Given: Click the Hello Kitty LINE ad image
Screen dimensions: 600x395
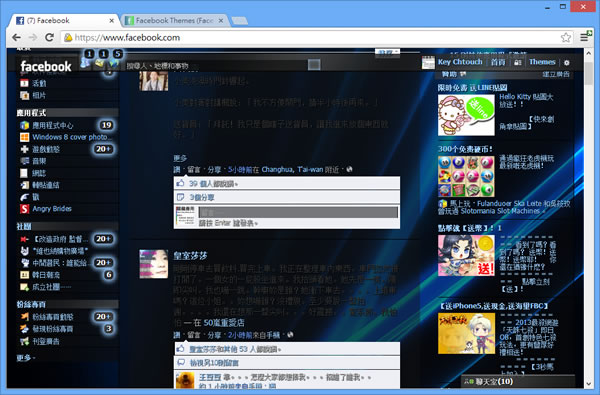Looking at the screenshot, I should click(x=466, y=115).
